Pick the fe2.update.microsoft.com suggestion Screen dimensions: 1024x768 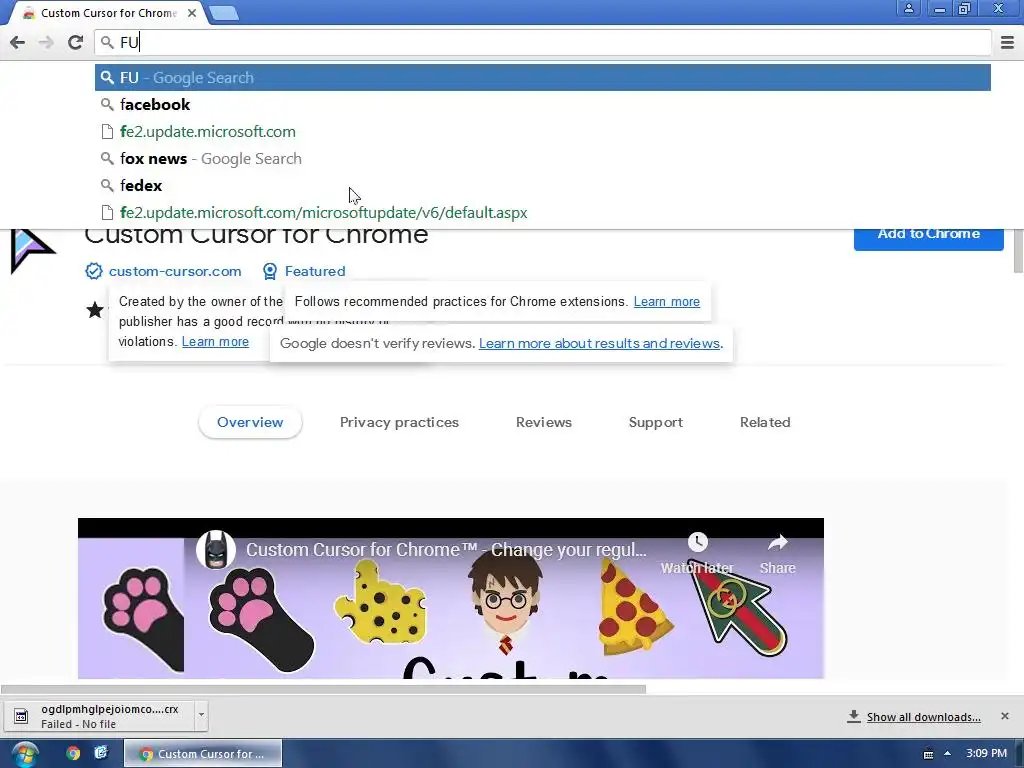point(543,131)
